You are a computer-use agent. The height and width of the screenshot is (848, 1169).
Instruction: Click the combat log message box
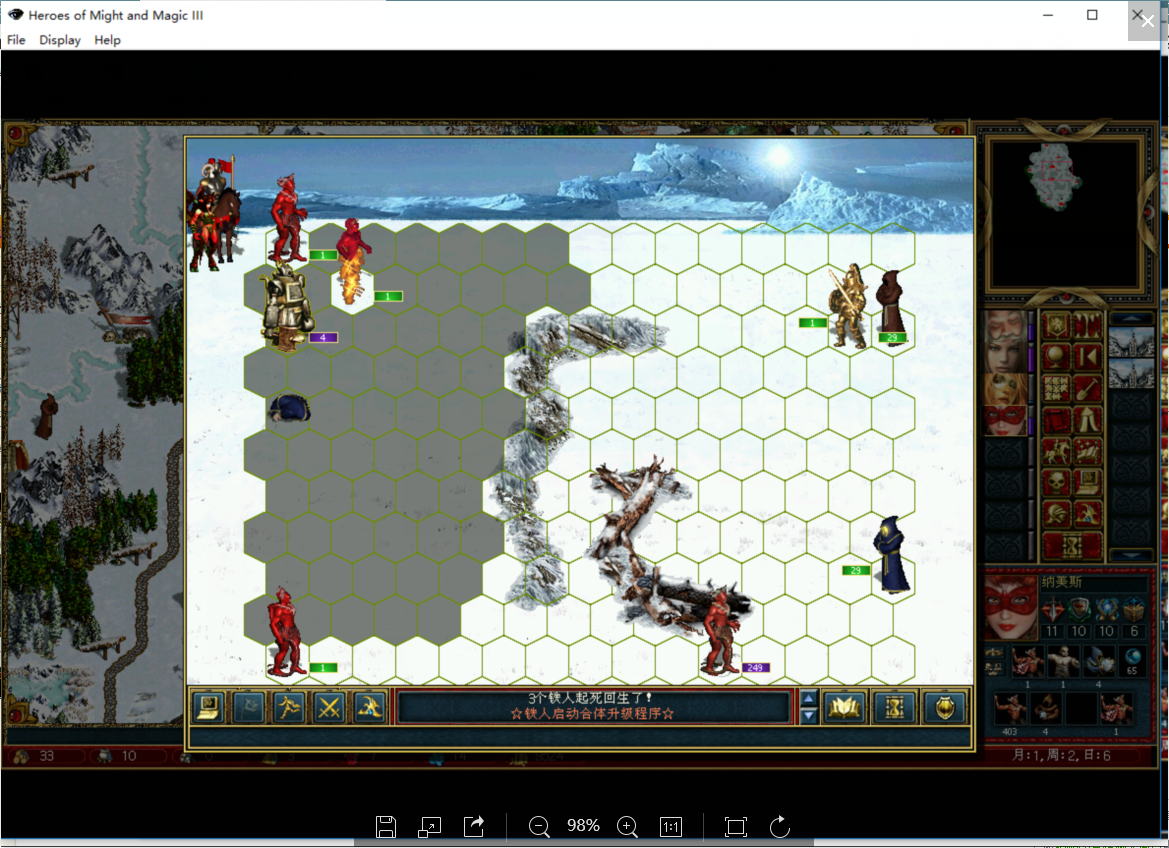[593, 706]
